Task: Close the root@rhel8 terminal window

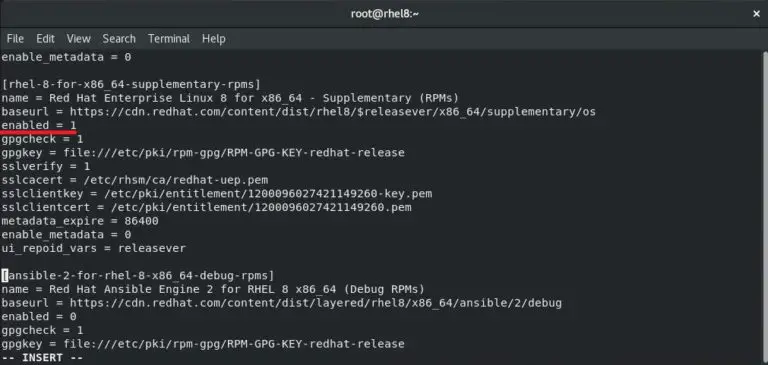Action: [756, 14]
